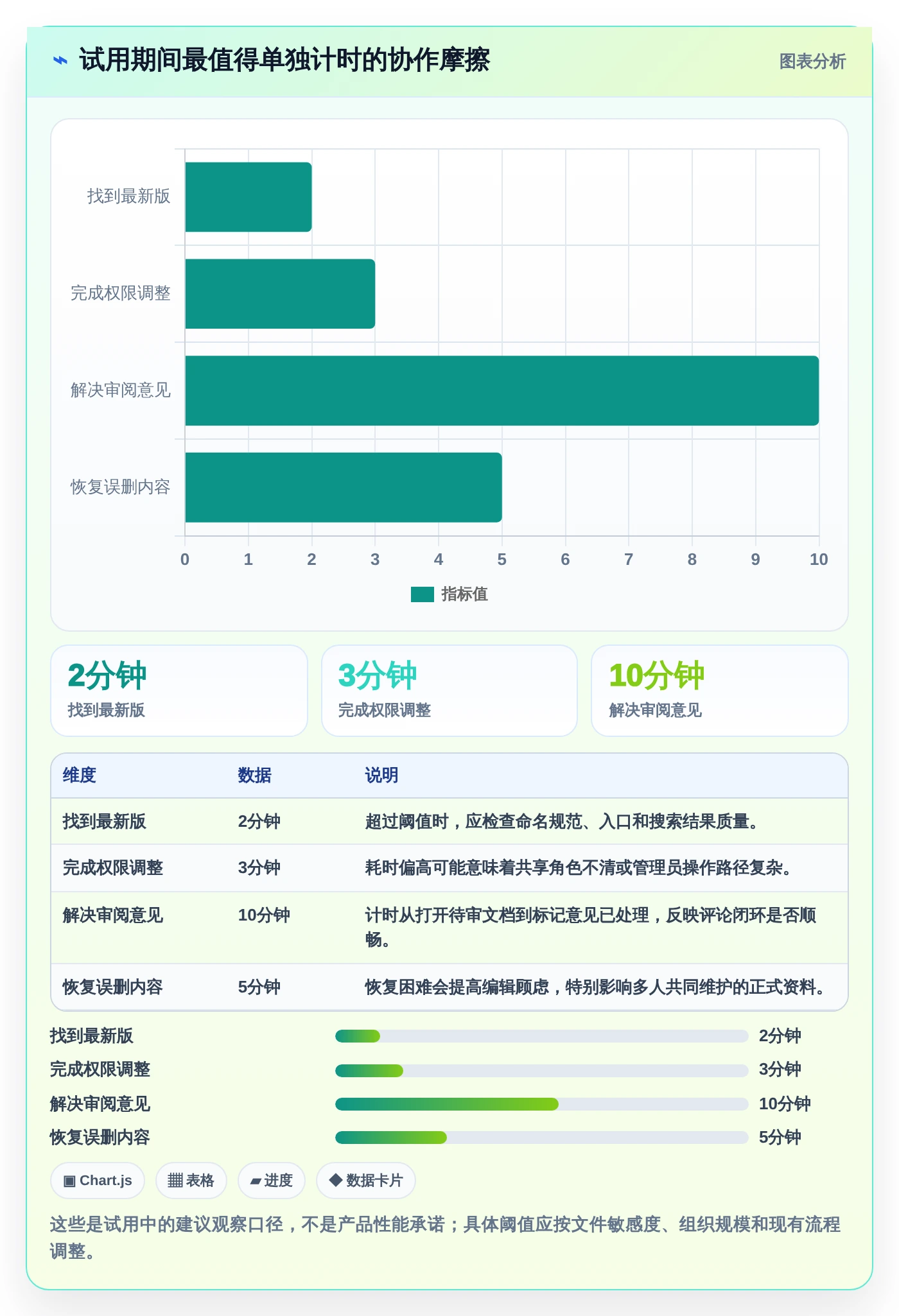This screenshot has width=899, height=1316.
Task: Click the 维度 table column header
Action: tap(80, 775)
